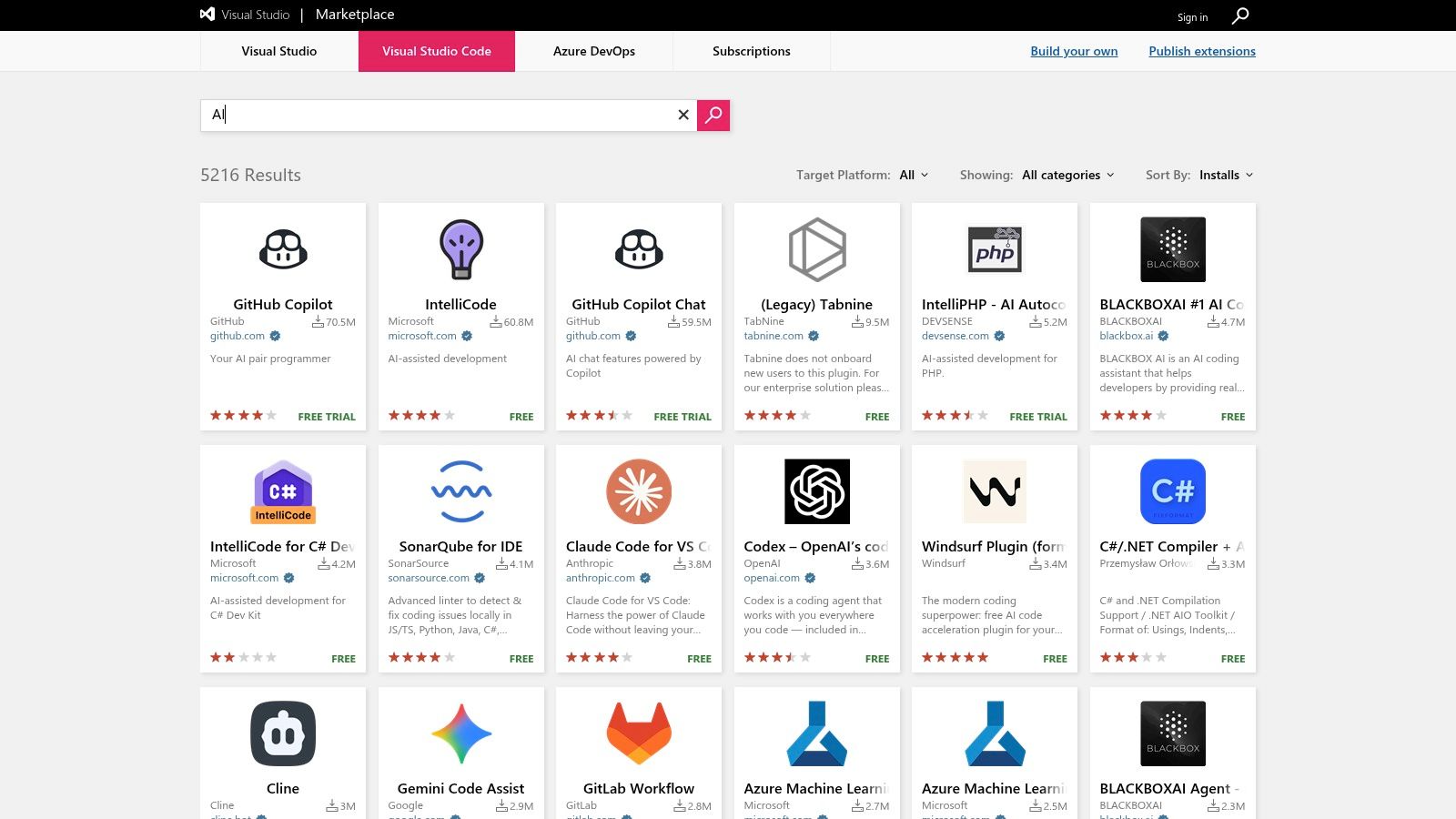Open the IntelliCode lightbulb extension icon

[460, 249]
